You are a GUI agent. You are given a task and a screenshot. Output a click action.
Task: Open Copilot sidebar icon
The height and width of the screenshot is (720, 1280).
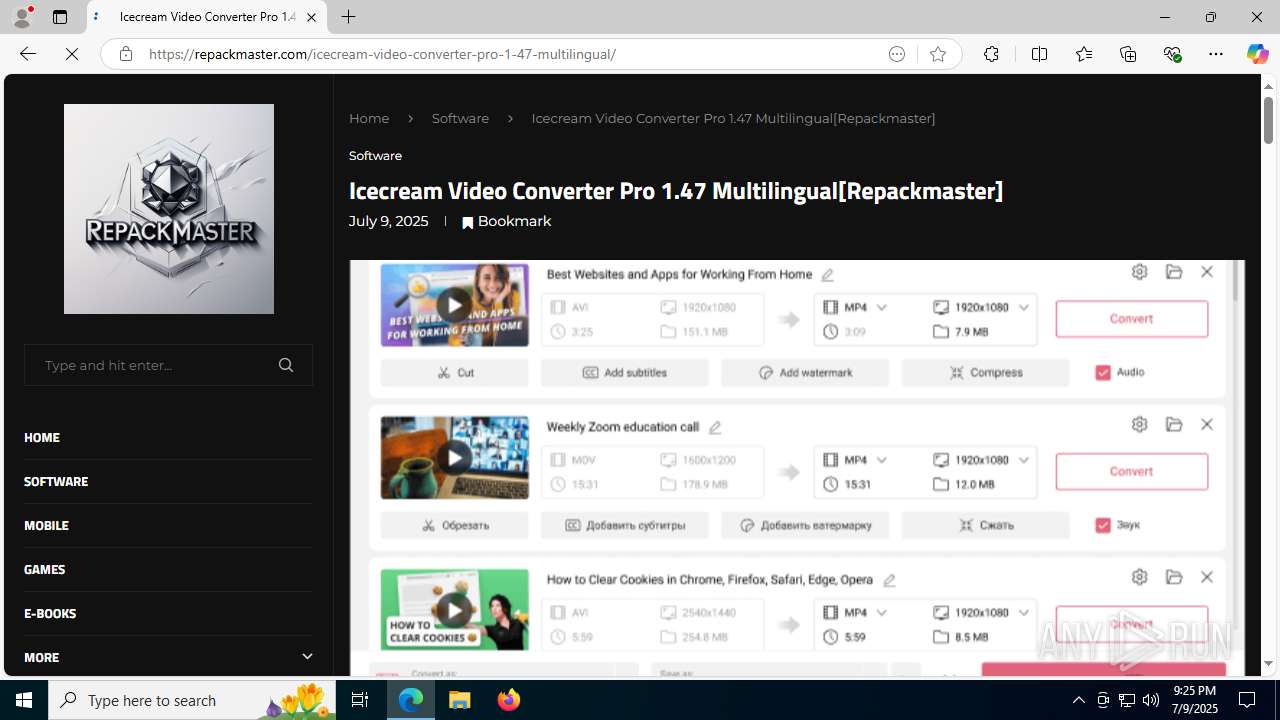pos(1257,54)
